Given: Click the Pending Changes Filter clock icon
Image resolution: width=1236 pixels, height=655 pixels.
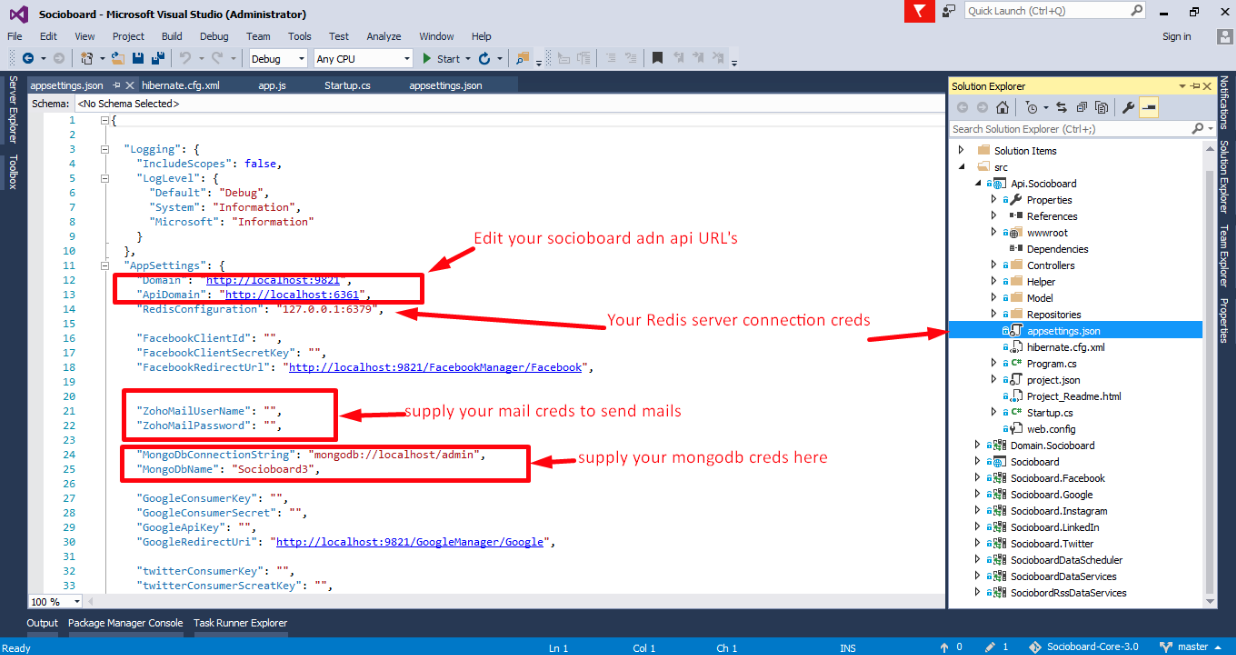Looking at the screenshot, I should click(x=1032, y=107).
